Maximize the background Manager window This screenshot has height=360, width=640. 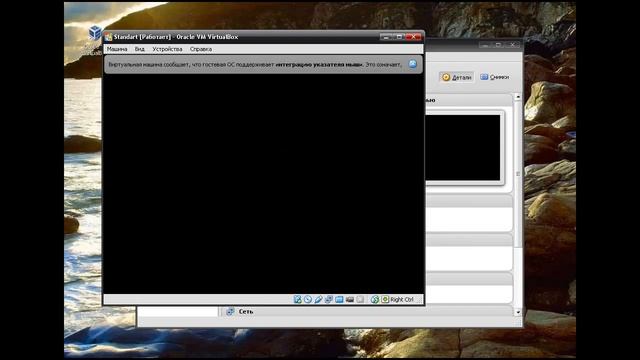(498, 45)
